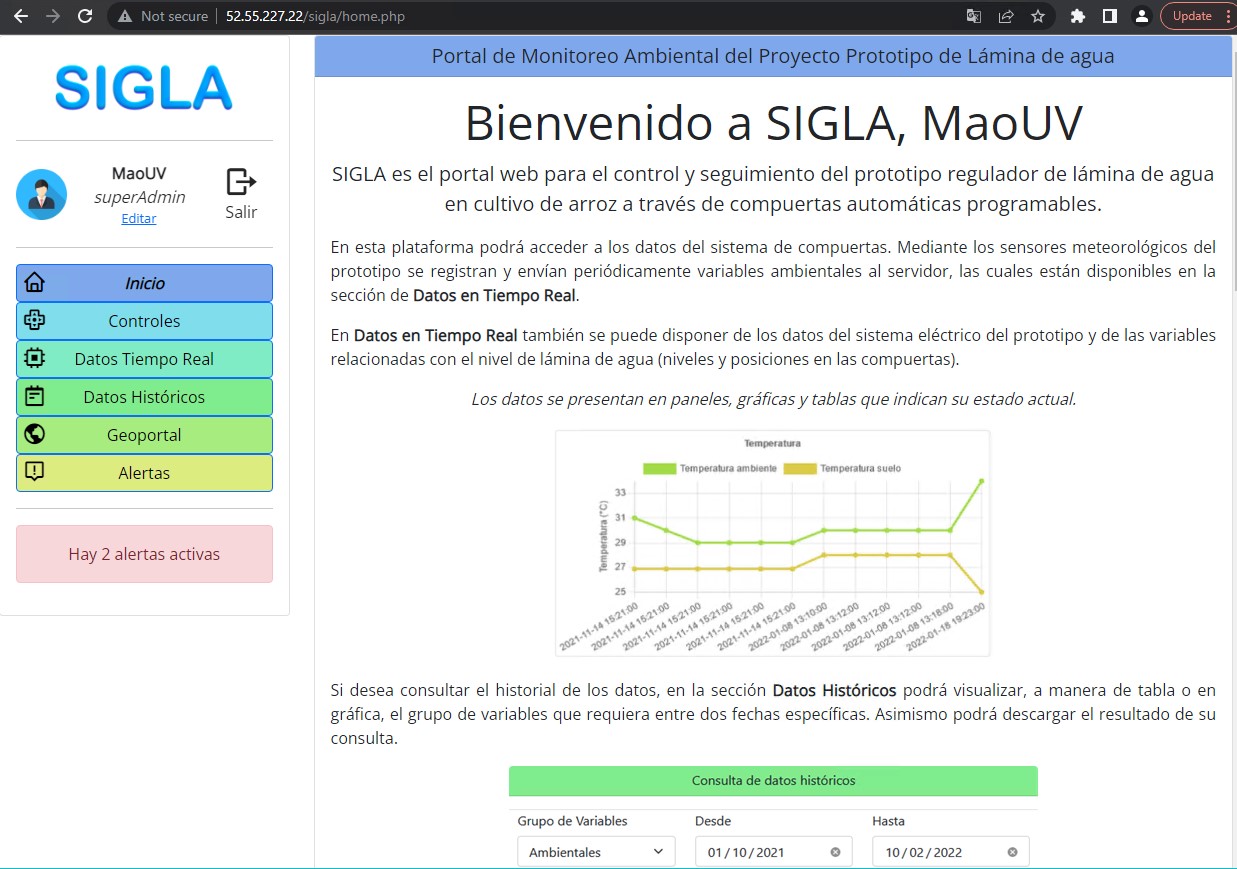This screenshot has width=1237, height=869.
Task: Click the Consulta de datos históricos header
Action: [773, 781]
